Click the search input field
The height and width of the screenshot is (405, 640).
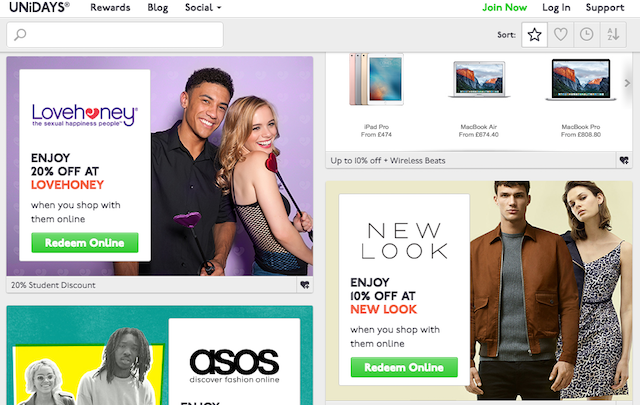tap(115, 35)
